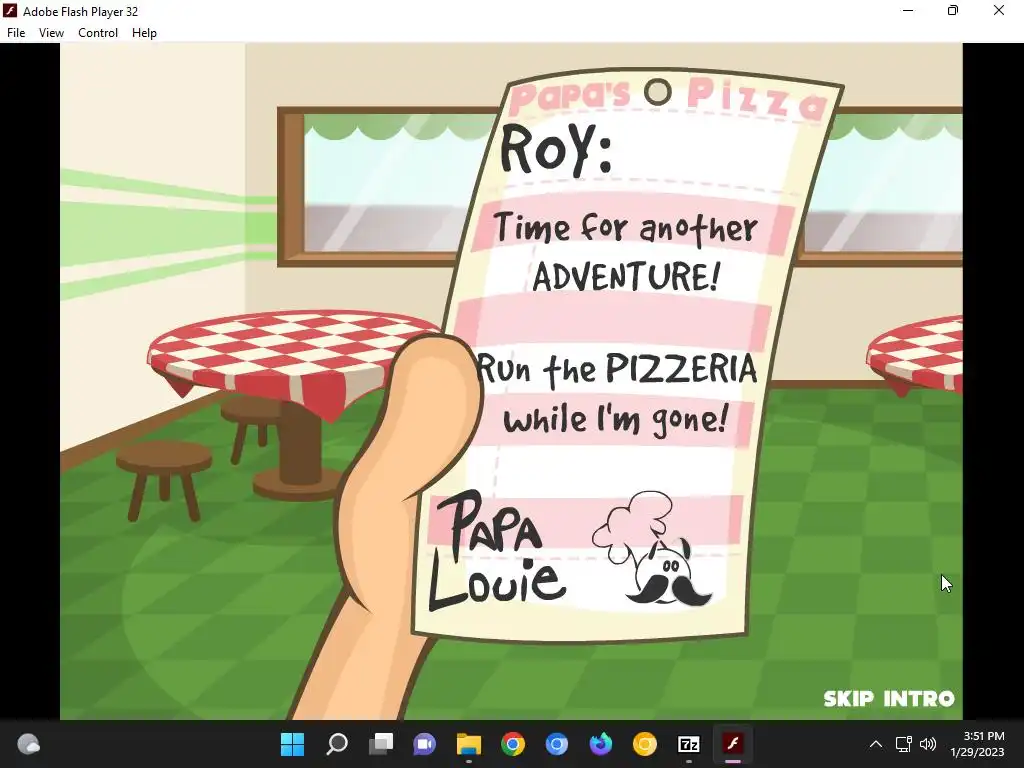Screen dimensions: 1024x768
Task: Open the Control menu
Action: pos(98,33)
